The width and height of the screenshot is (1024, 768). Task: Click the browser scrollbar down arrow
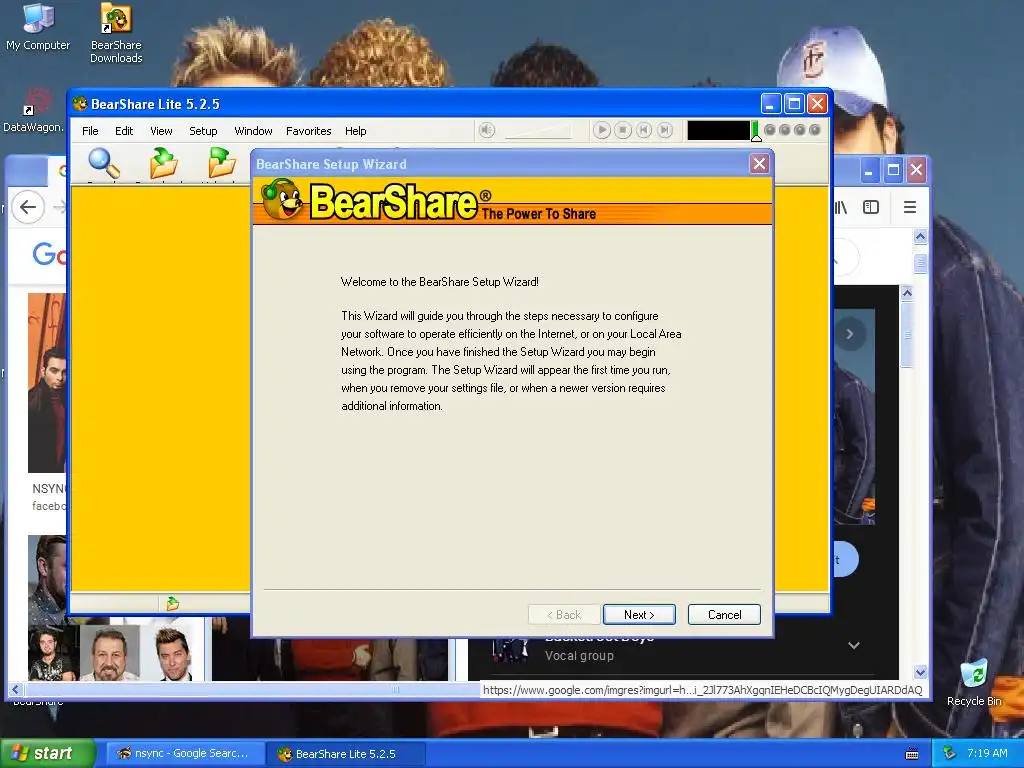tap(920, 672)
